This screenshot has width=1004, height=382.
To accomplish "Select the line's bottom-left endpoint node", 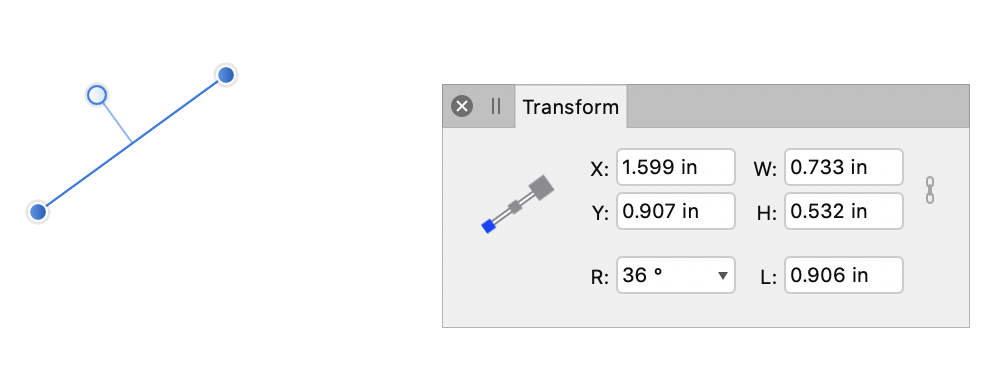I will pyautogui.click(x=38, y=211).
